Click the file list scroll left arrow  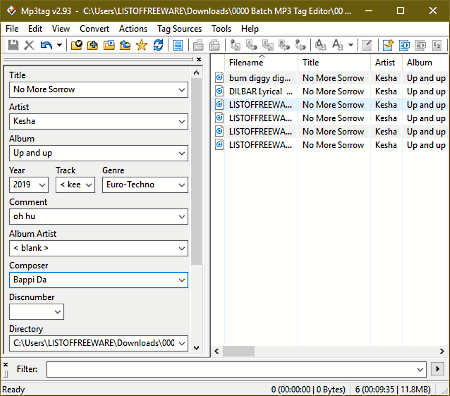[217, 351]
